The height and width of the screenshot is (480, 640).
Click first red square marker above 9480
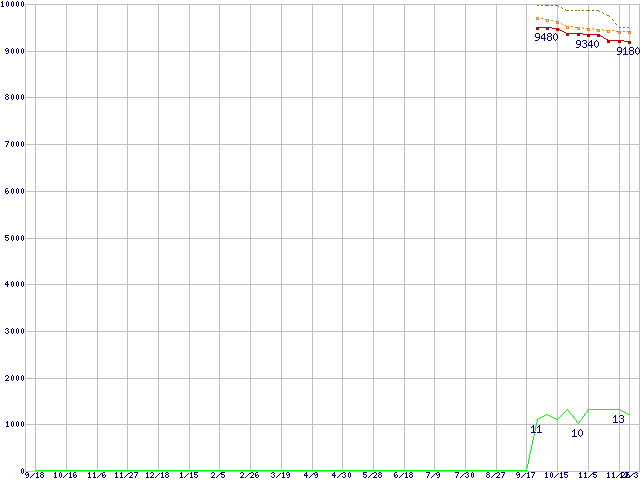537,28
